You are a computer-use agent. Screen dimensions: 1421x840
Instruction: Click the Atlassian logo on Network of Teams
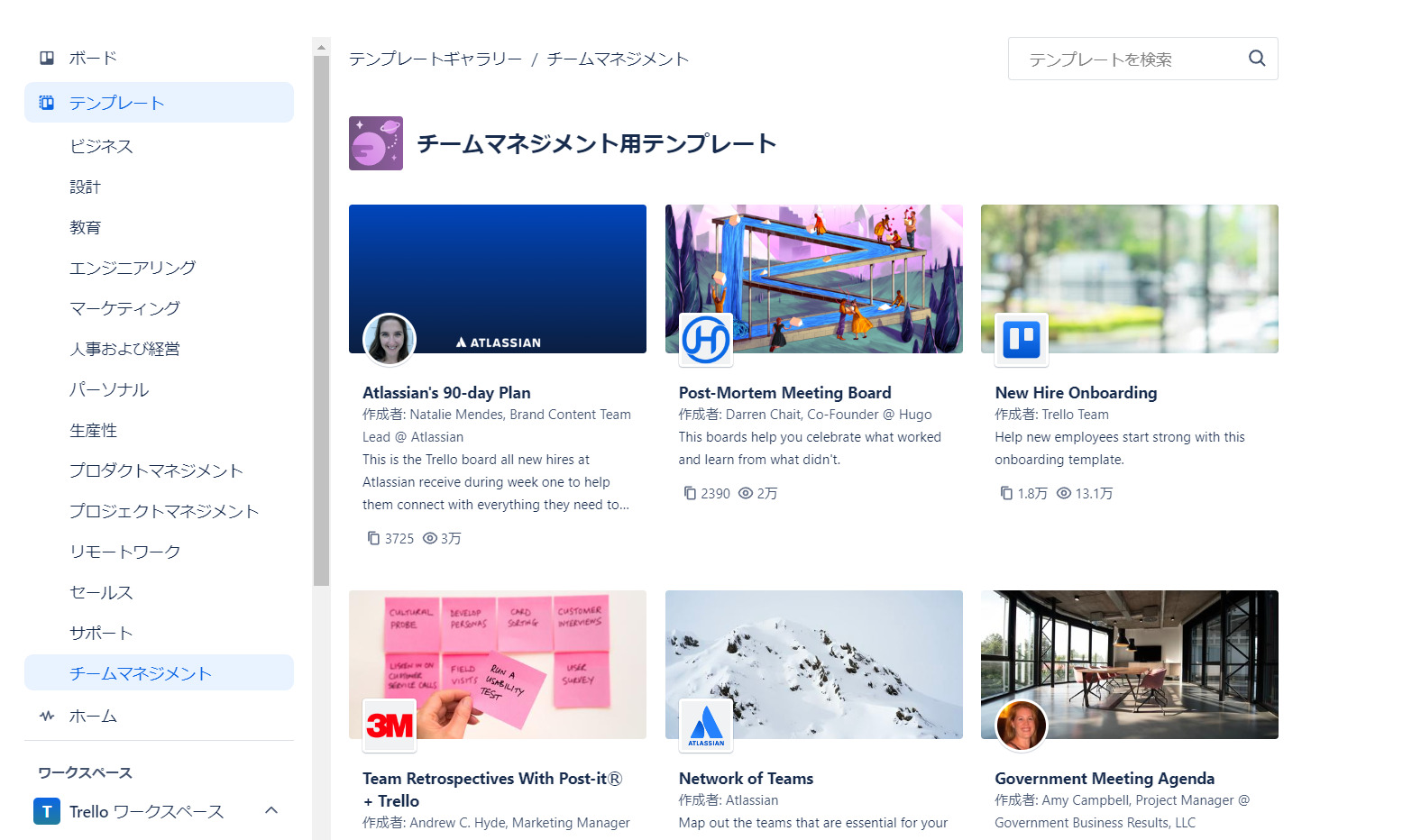pyautogui.click(x=706, y=726)
